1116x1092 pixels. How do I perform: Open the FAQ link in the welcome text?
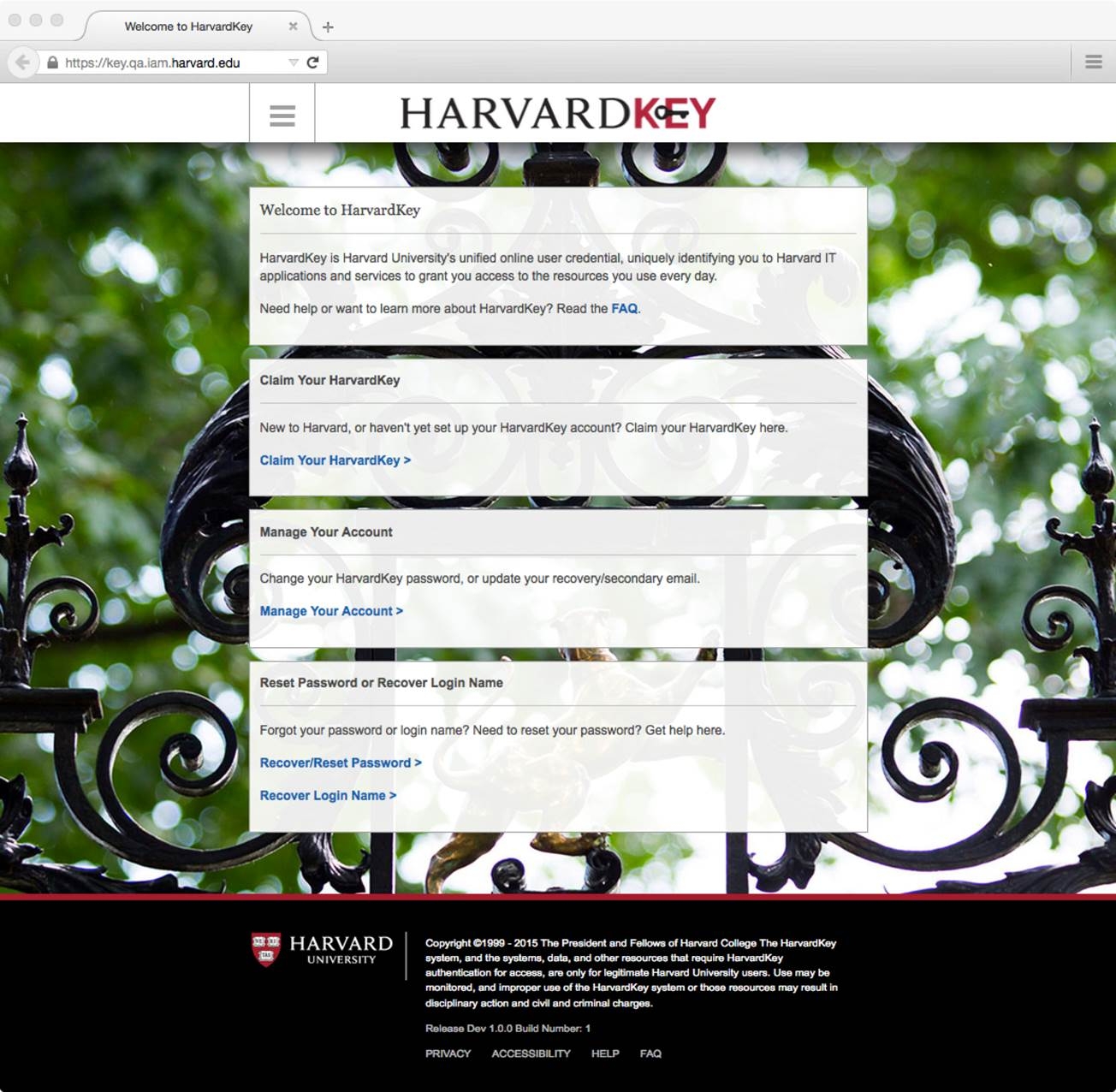(622, 308)
